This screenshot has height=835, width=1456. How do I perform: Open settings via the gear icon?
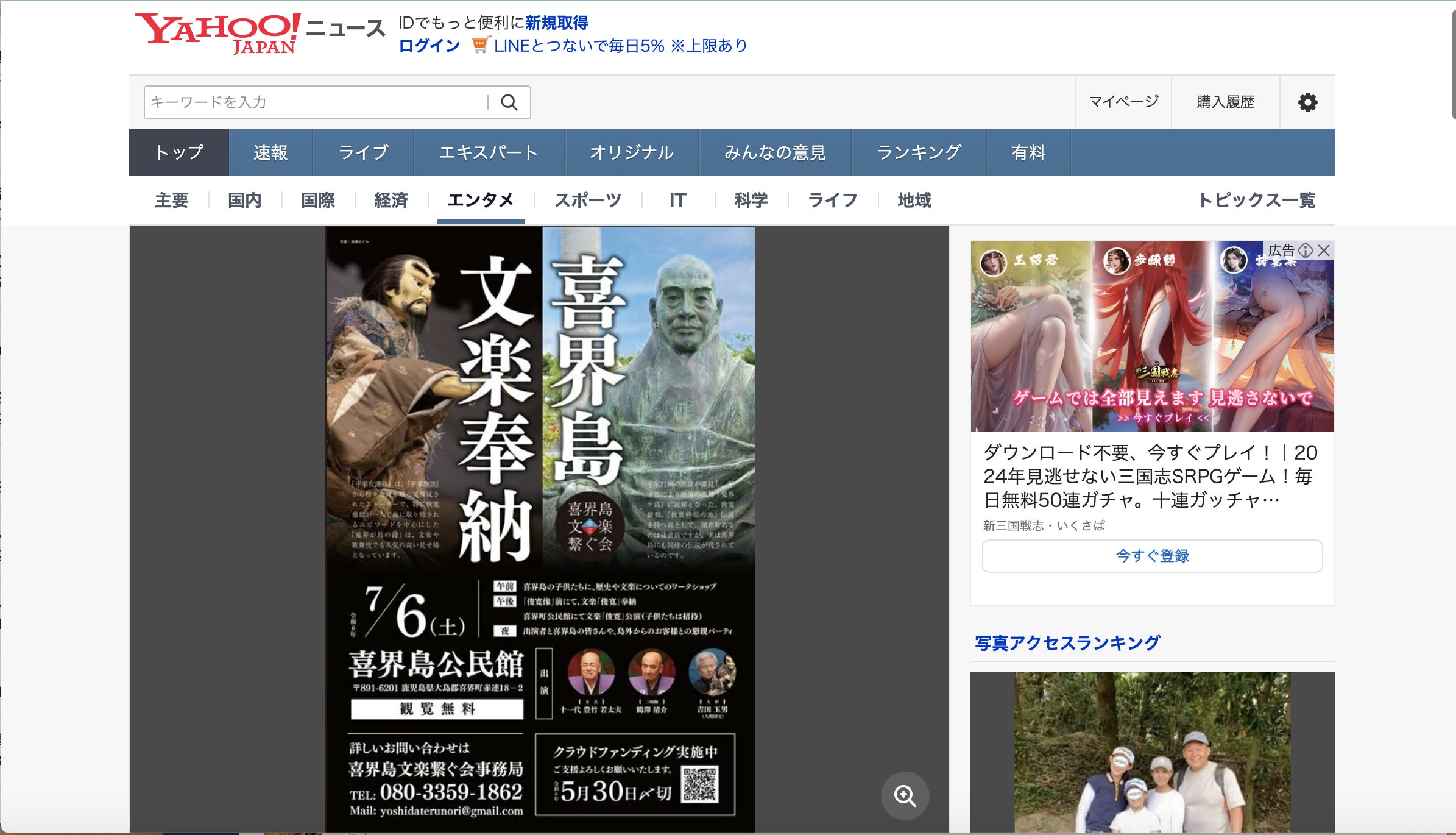[x=1307, y=102]
